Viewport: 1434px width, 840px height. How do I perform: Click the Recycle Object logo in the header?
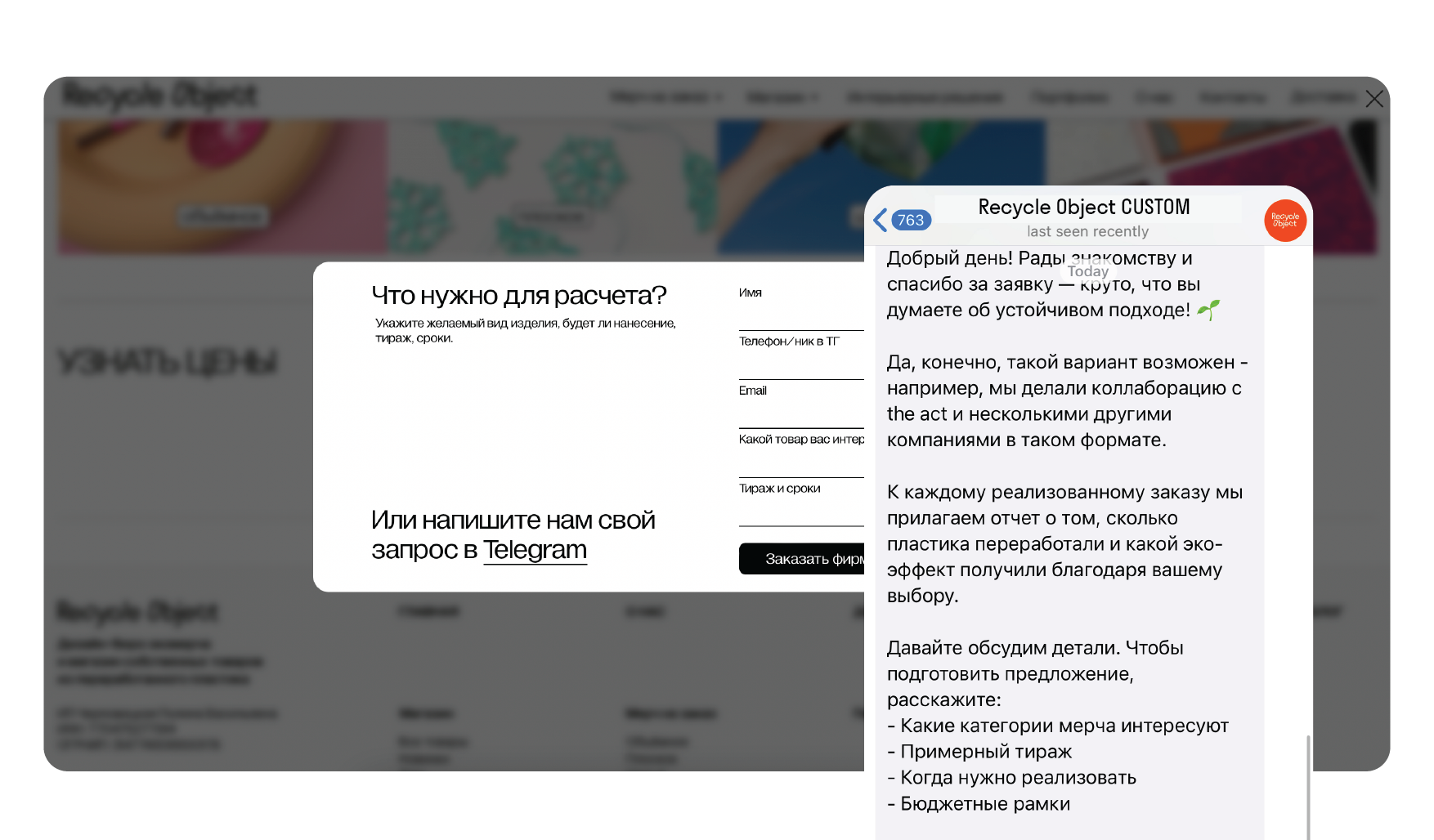click(x=160, y=96)
